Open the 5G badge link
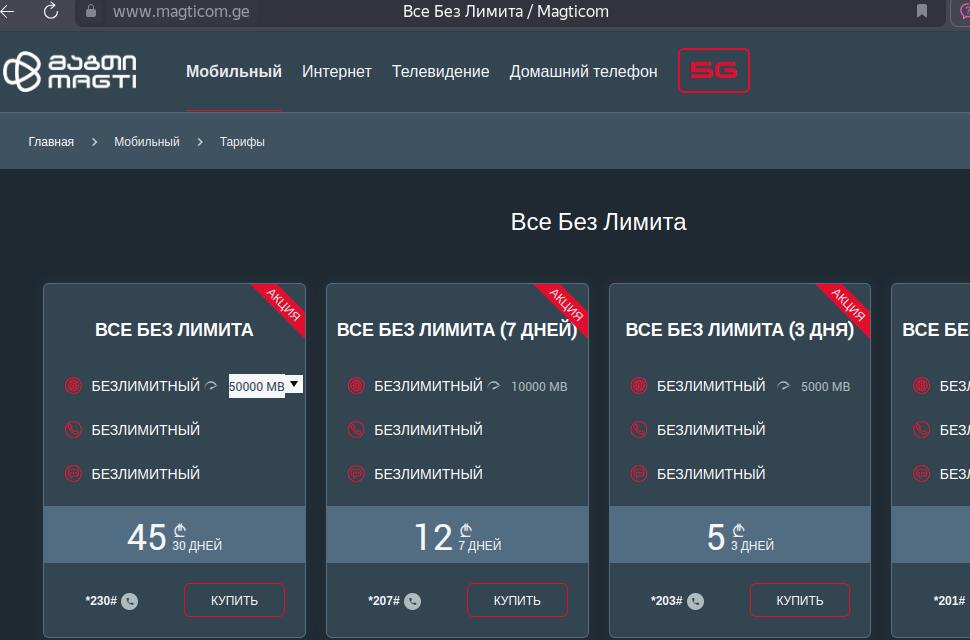The height and width of the screenshot is (640, 970). (714, 70)
